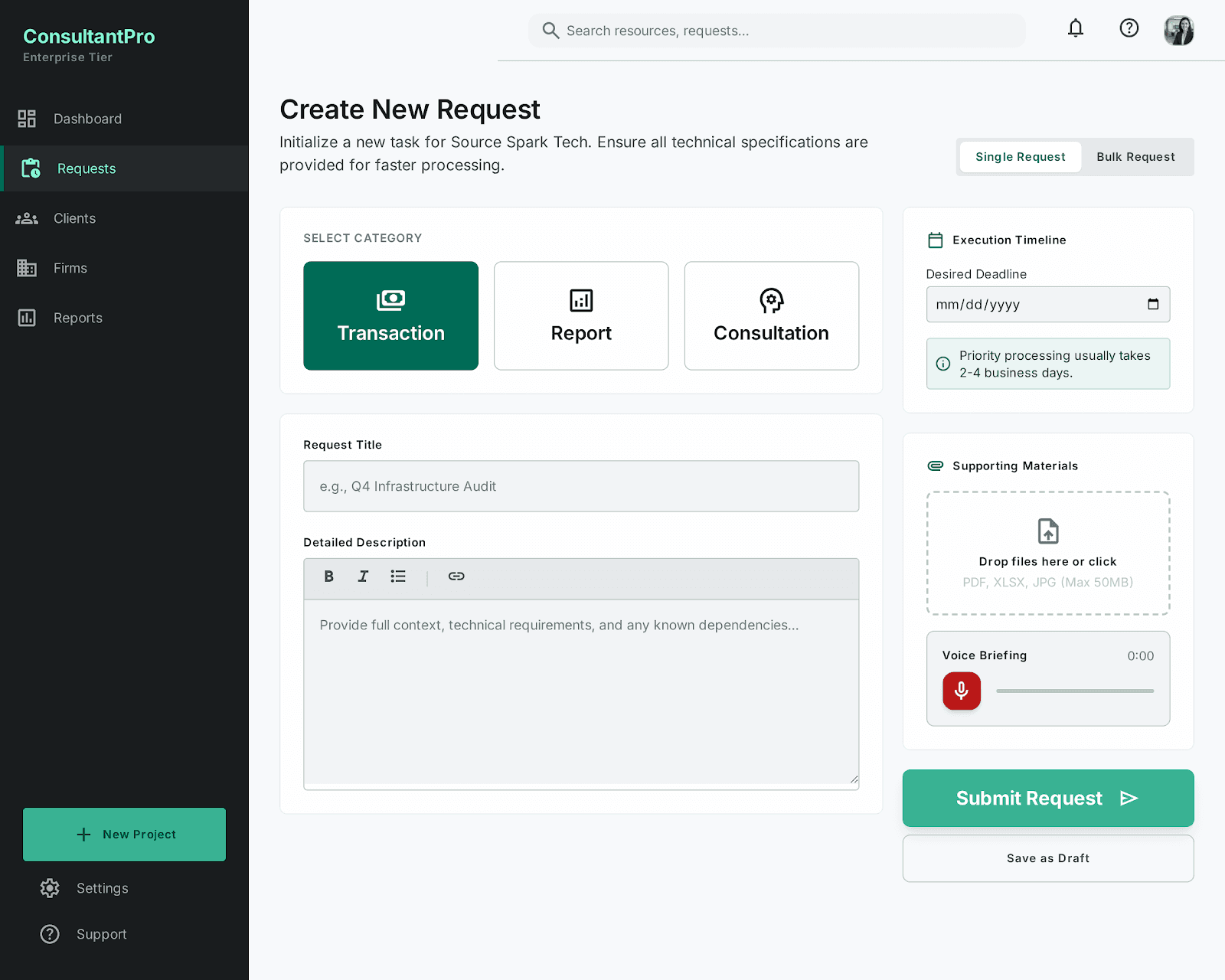Insert bulleted list in description

[398, 577]
